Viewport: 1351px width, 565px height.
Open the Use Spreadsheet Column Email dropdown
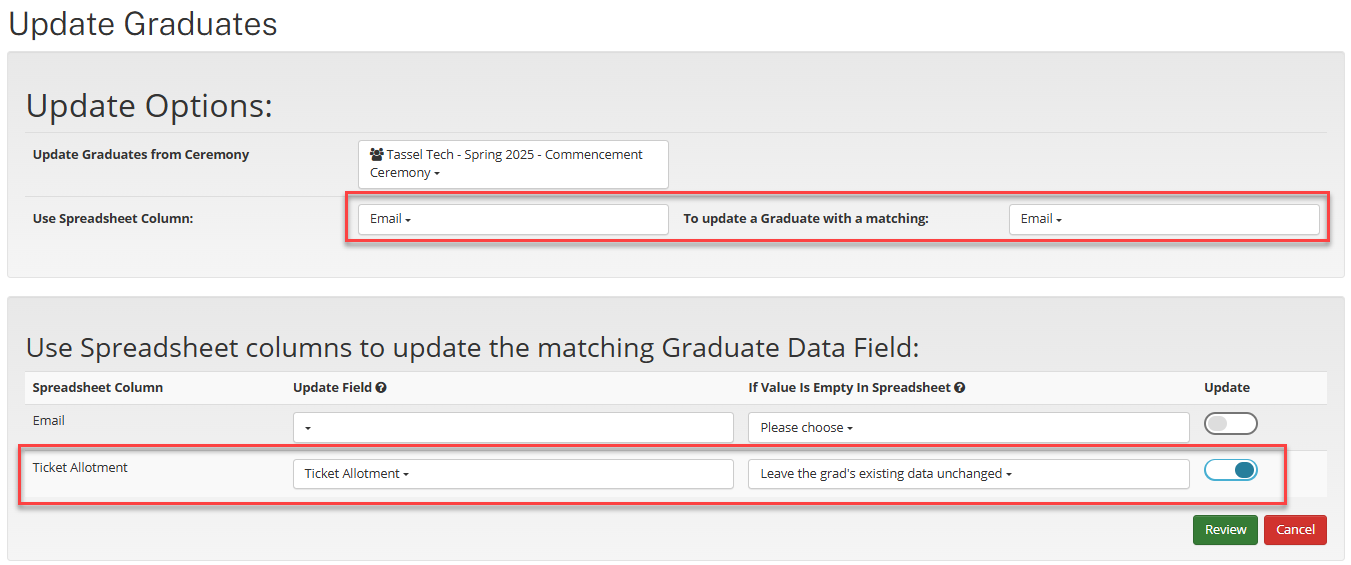512,219
